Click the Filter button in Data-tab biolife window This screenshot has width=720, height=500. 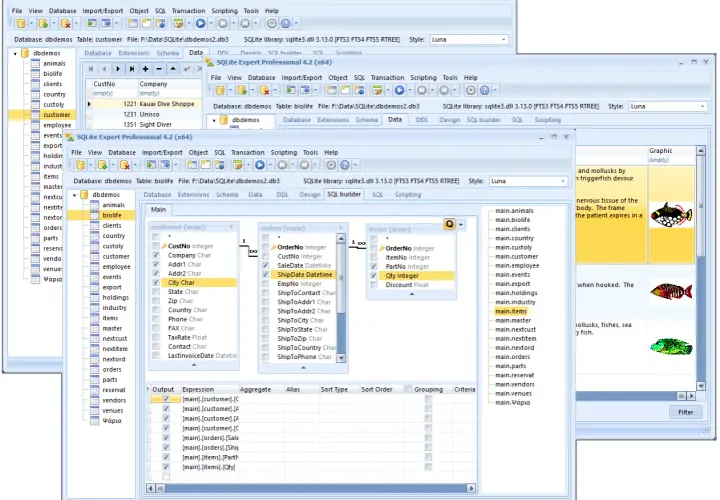click(x=686, y=412)
